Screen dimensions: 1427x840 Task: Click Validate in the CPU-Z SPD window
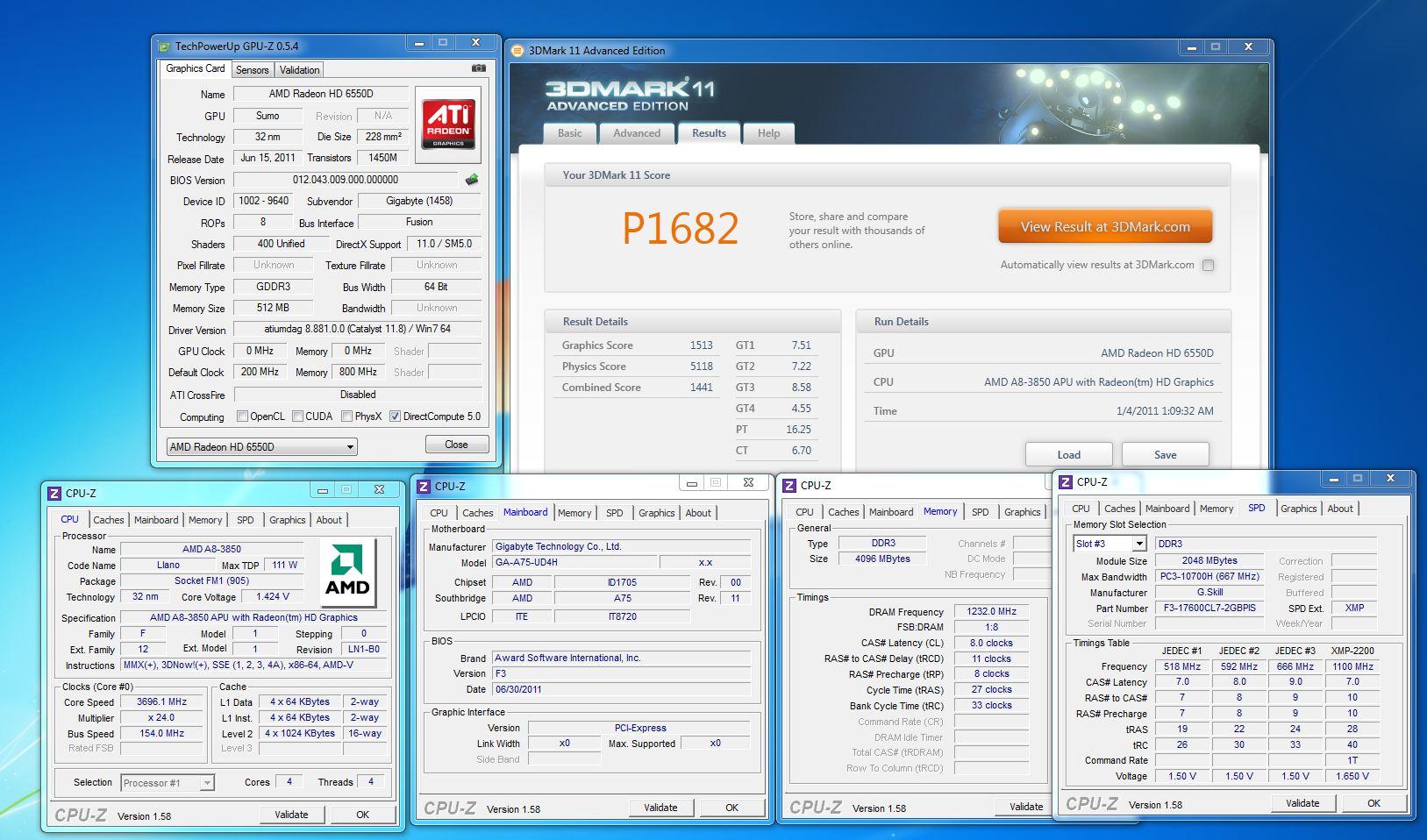1302,803
